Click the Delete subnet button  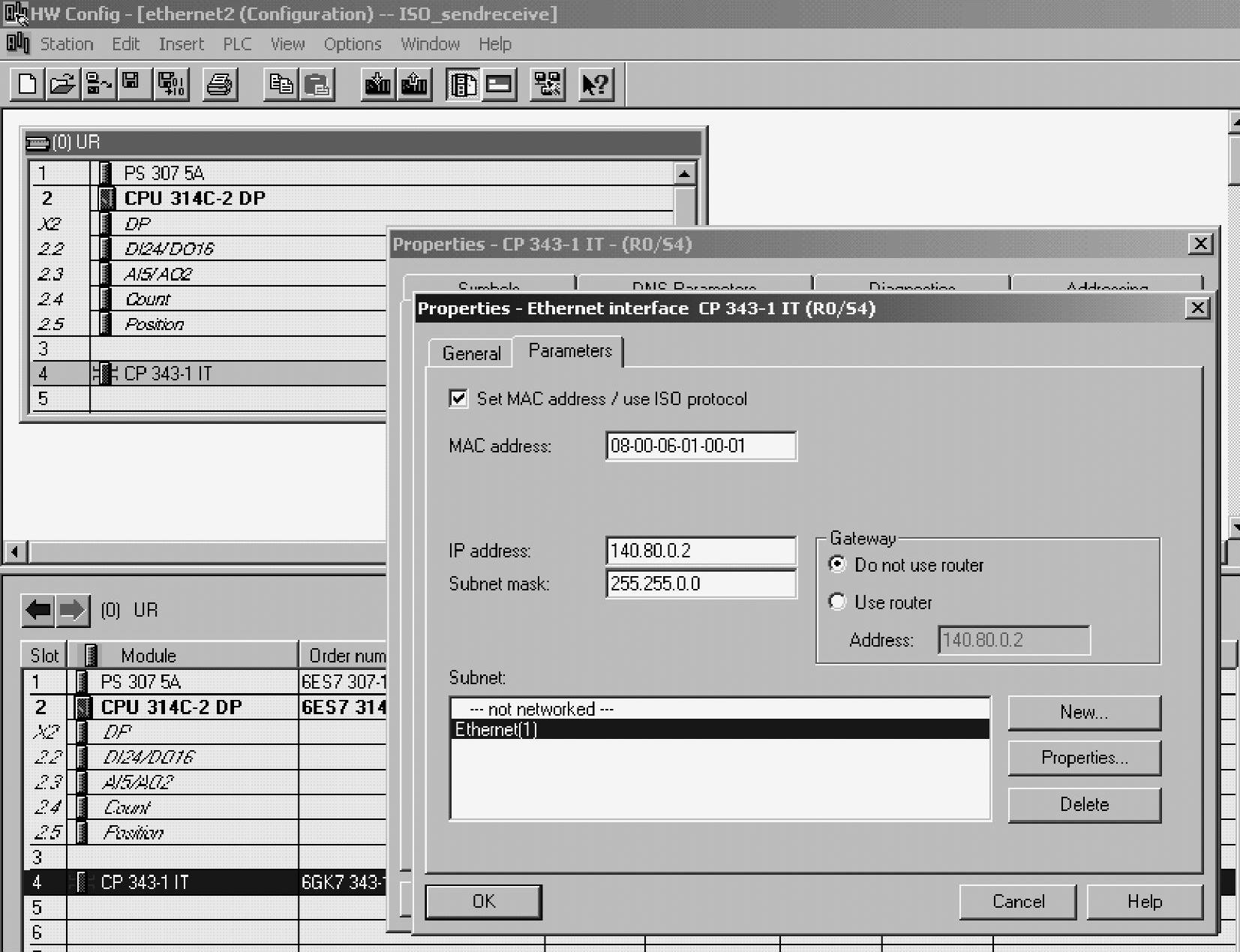tap(1084, 804)
